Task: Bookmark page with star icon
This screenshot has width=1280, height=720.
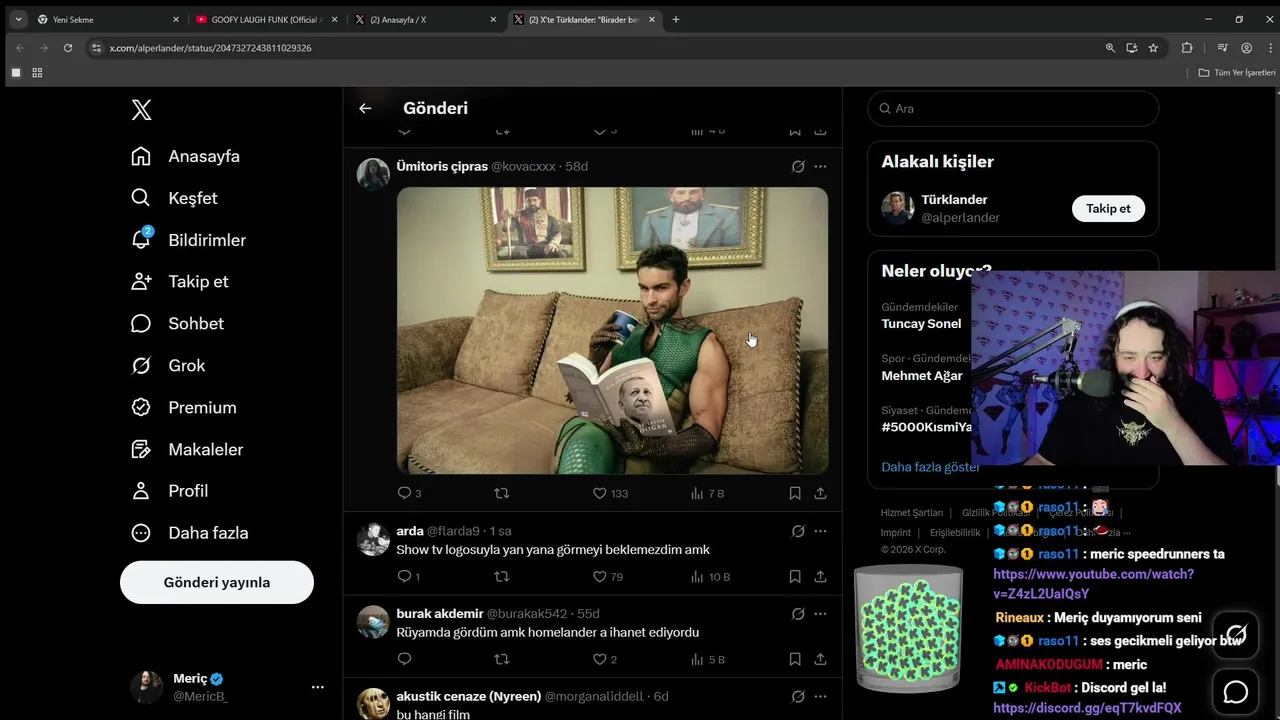Action: 1153,48
